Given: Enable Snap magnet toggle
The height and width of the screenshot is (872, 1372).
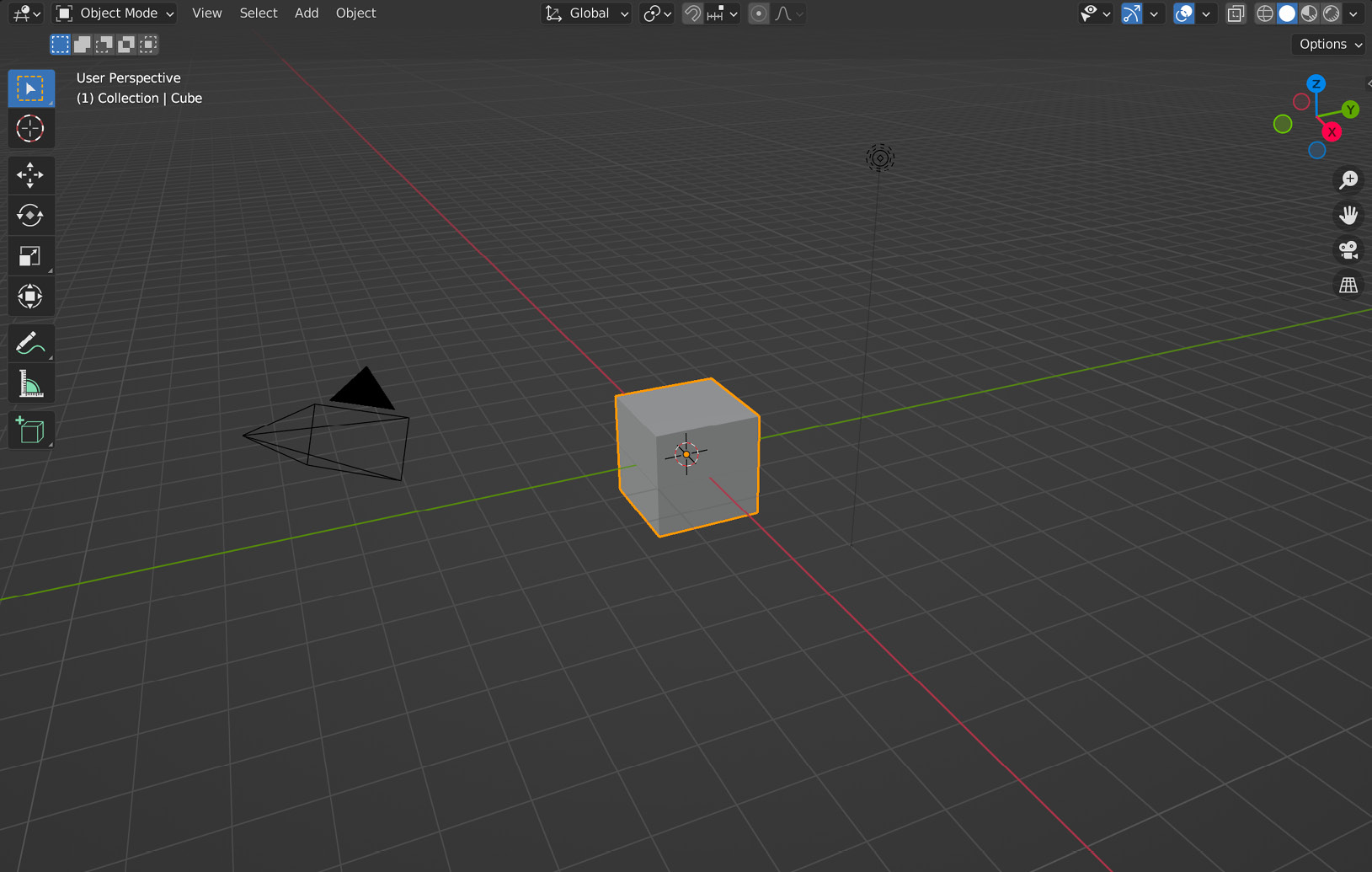Looking at the screenshot, I should coord(691,13).
